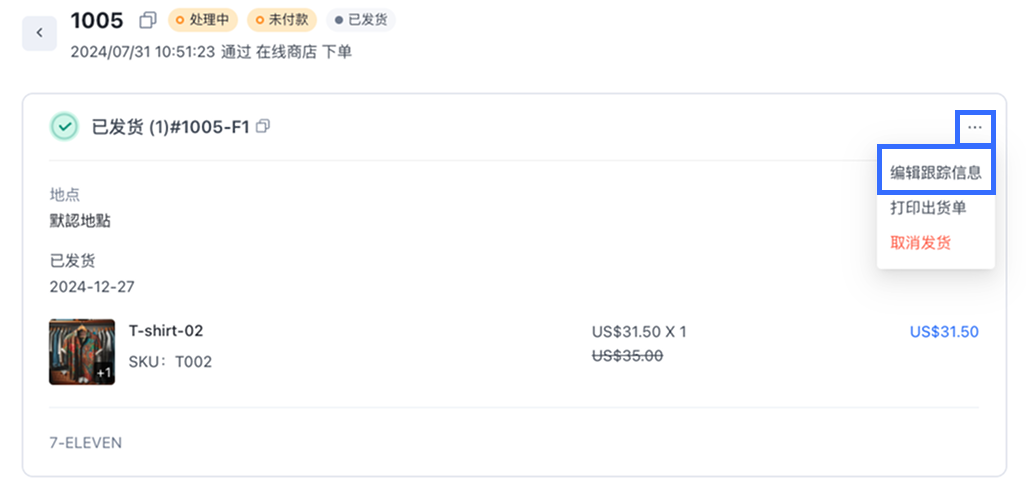Choose 打印出货单 menu option
This screenshot has width=1026, height=490.
(x=928, y=208)
